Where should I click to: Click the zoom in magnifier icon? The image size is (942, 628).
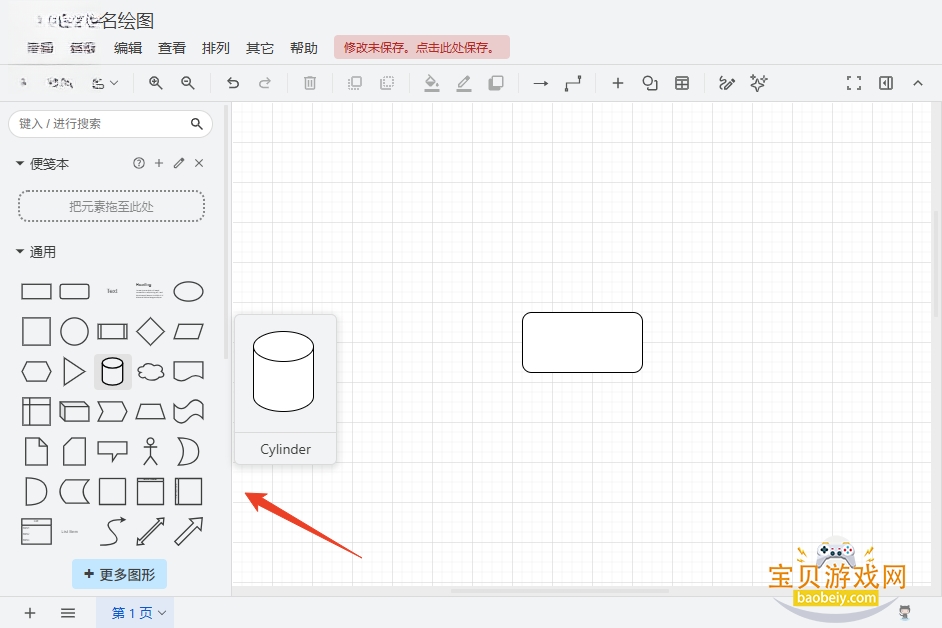pyautogui.click(x=156, y=83)
